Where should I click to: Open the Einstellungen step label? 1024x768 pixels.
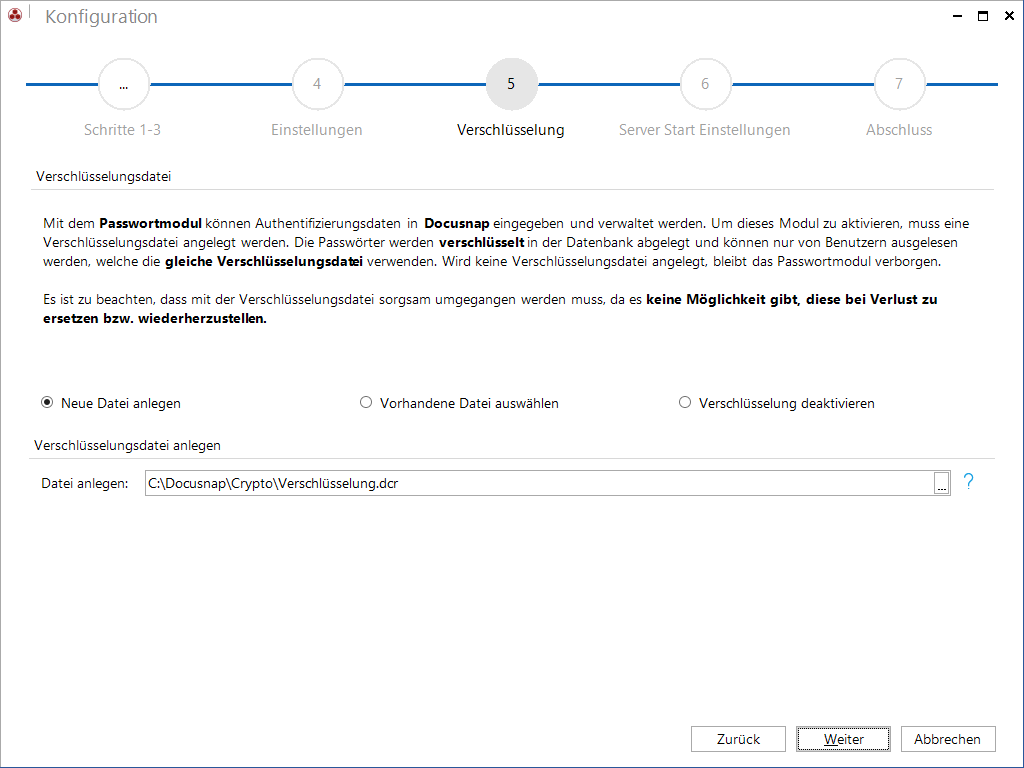point(317,130)
